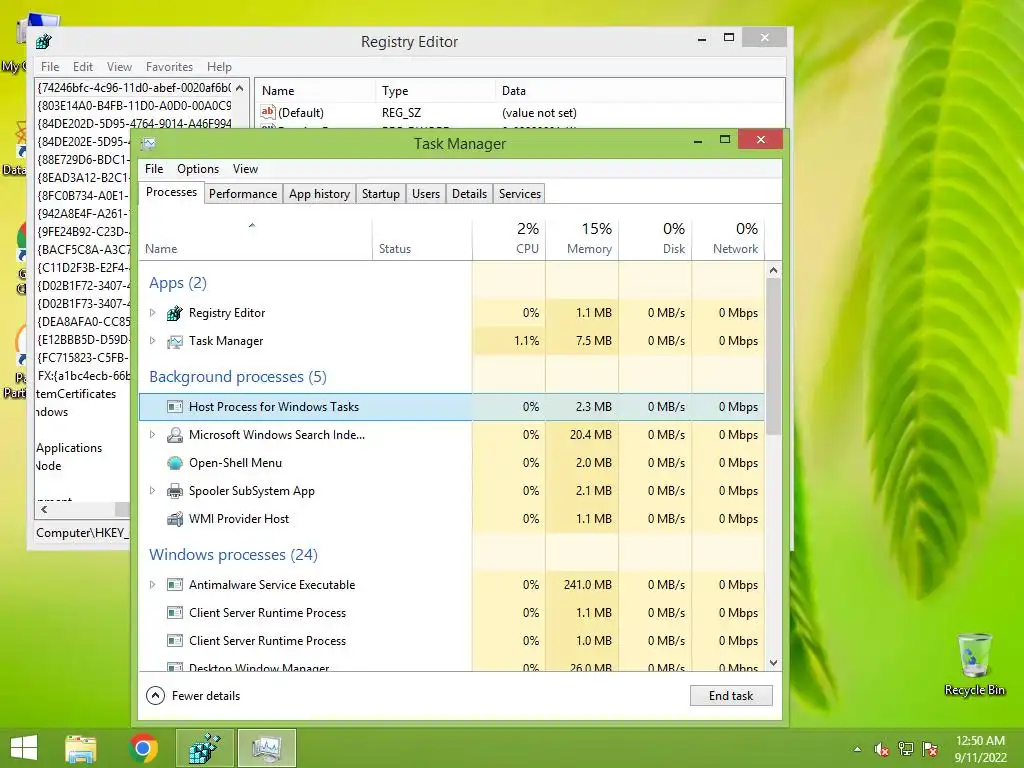Image resolution: width=1024 pixels, height=768 pixels.
Task: Sort processes by the Name column header
Action: click(x=255, y=239)
